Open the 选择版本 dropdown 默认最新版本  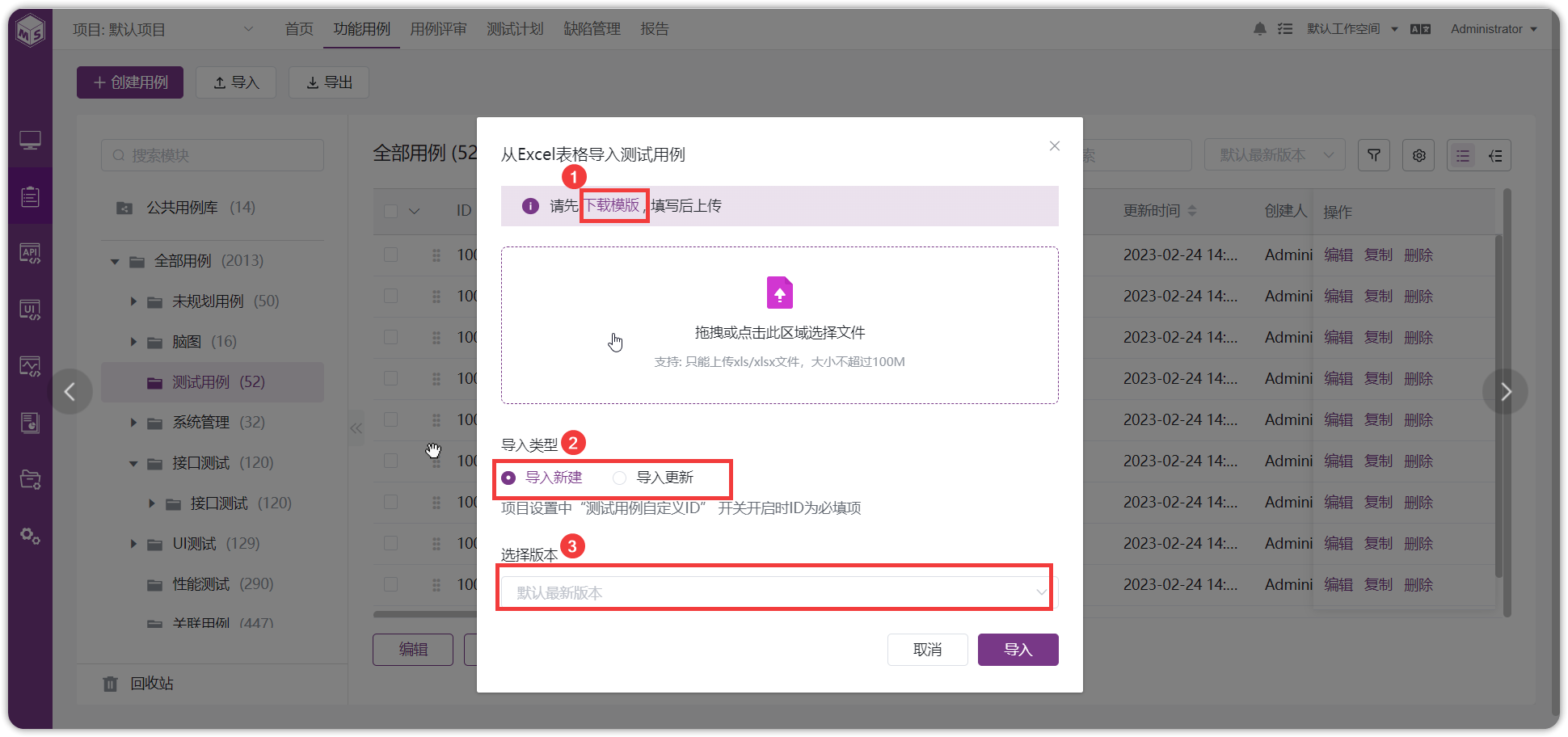coord(780,592)
